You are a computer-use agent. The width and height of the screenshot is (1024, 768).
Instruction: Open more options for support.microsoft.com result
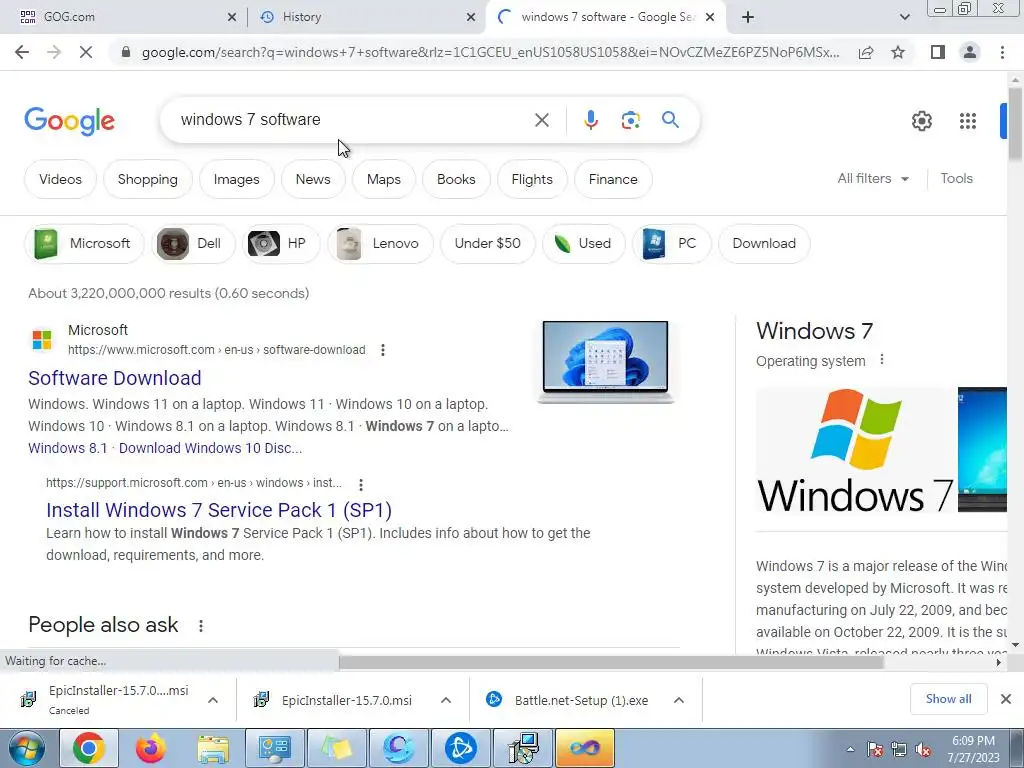(x=360, y=484)
